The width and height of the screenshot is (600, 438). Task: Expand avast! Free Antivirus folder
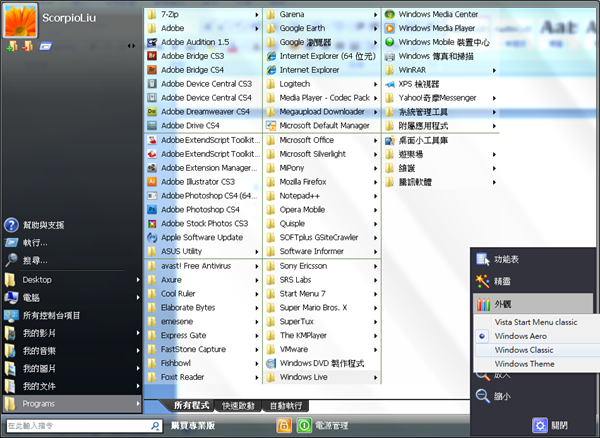click(203, 266)
